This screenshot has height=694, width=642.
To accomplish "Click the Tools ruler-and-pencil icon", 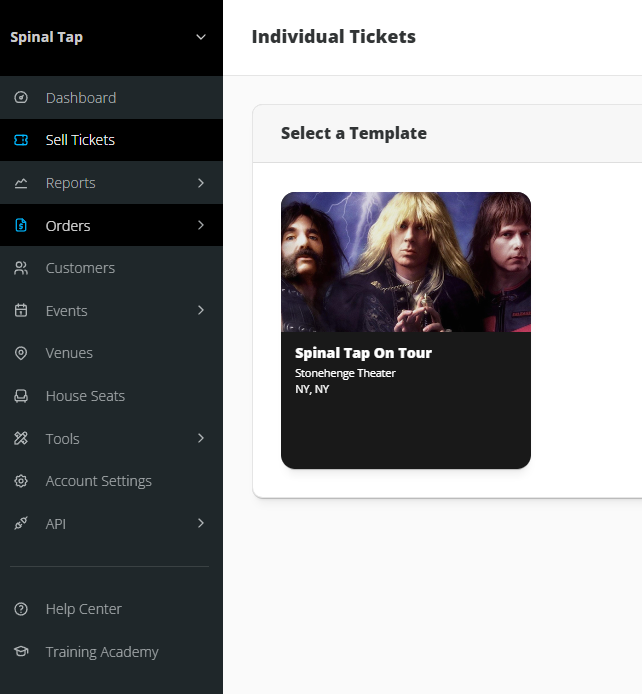I will tap(21, 438).
